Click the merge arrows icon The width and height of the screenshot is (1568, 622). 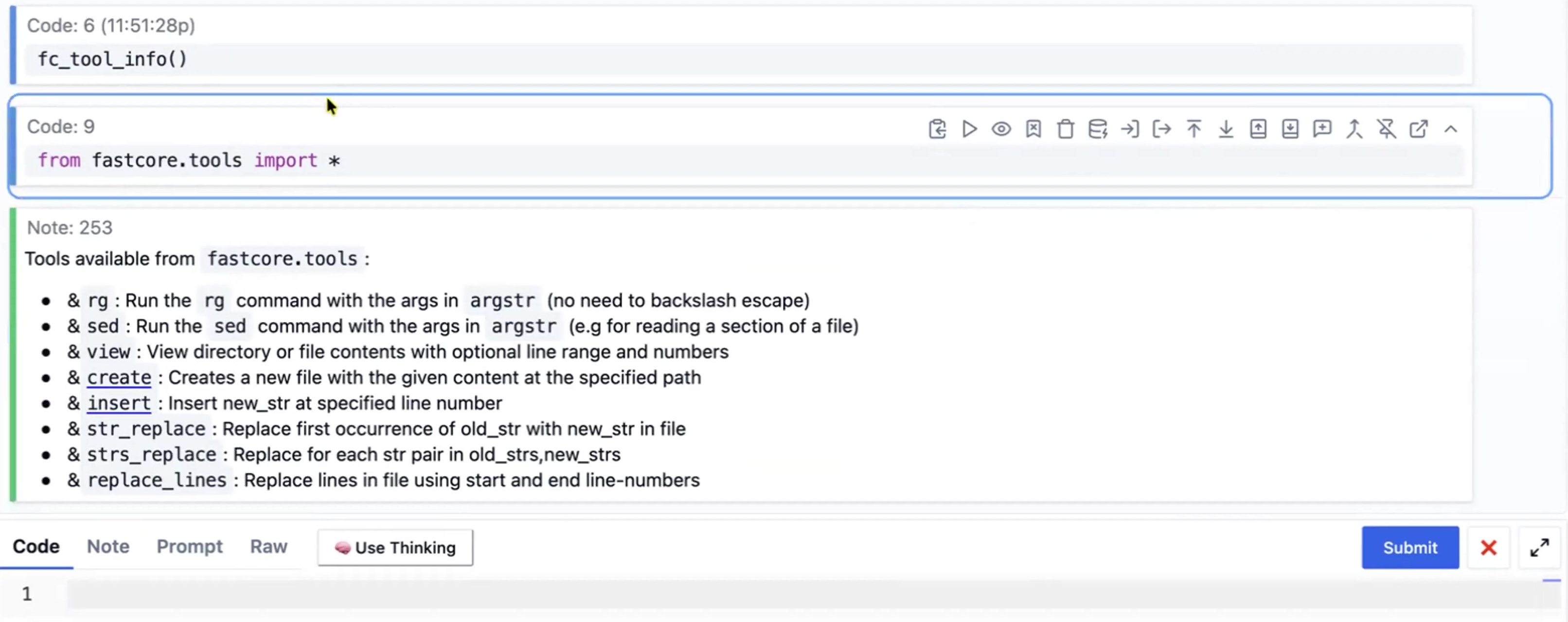(1354, 129)
